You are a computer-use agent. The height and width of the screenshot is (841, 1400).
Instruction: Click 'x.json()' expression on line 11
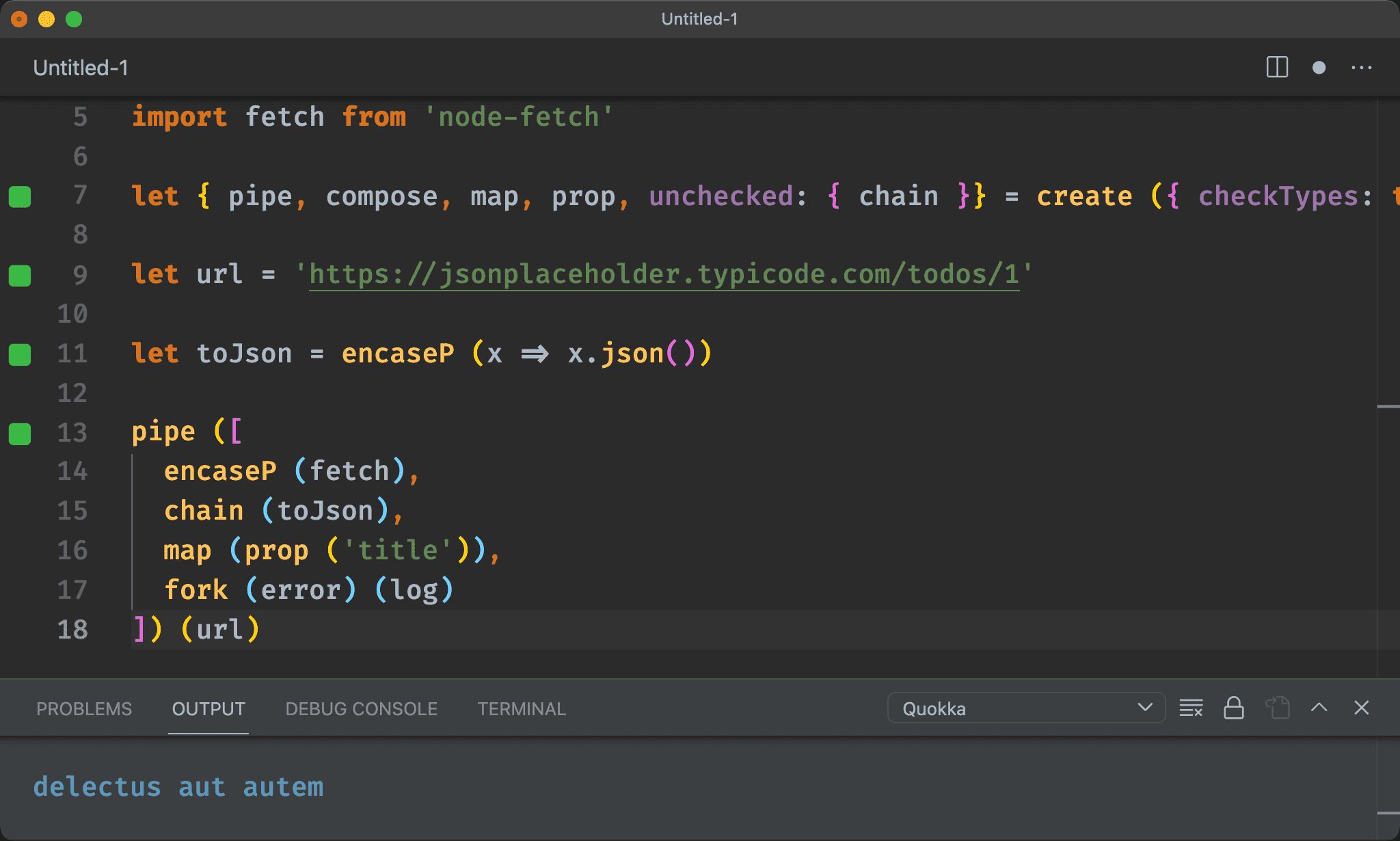click(632, 353)
